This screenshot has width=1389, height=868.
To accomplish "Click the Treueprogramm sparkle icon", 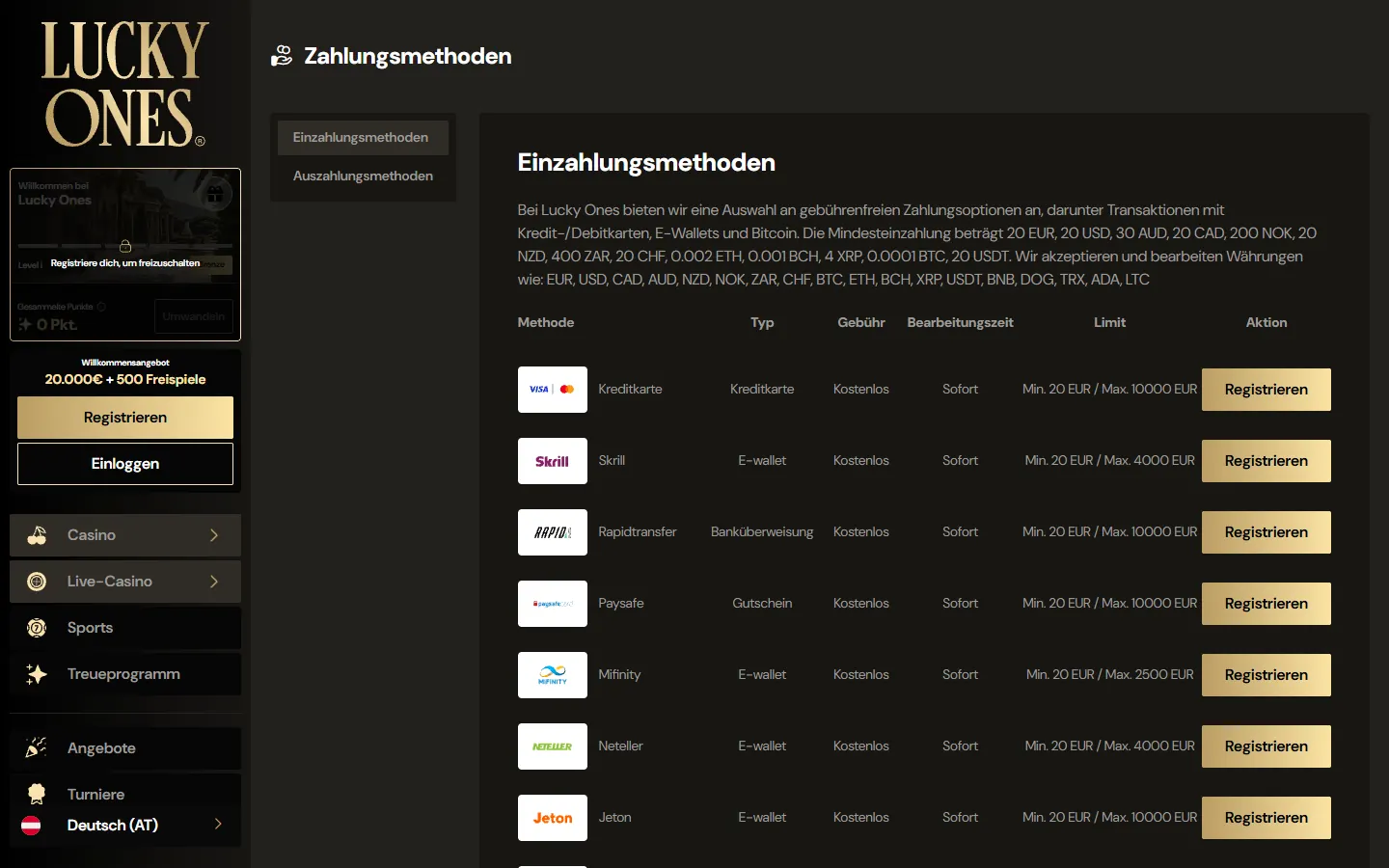I will pyautogui.click(x=37, y=674).
